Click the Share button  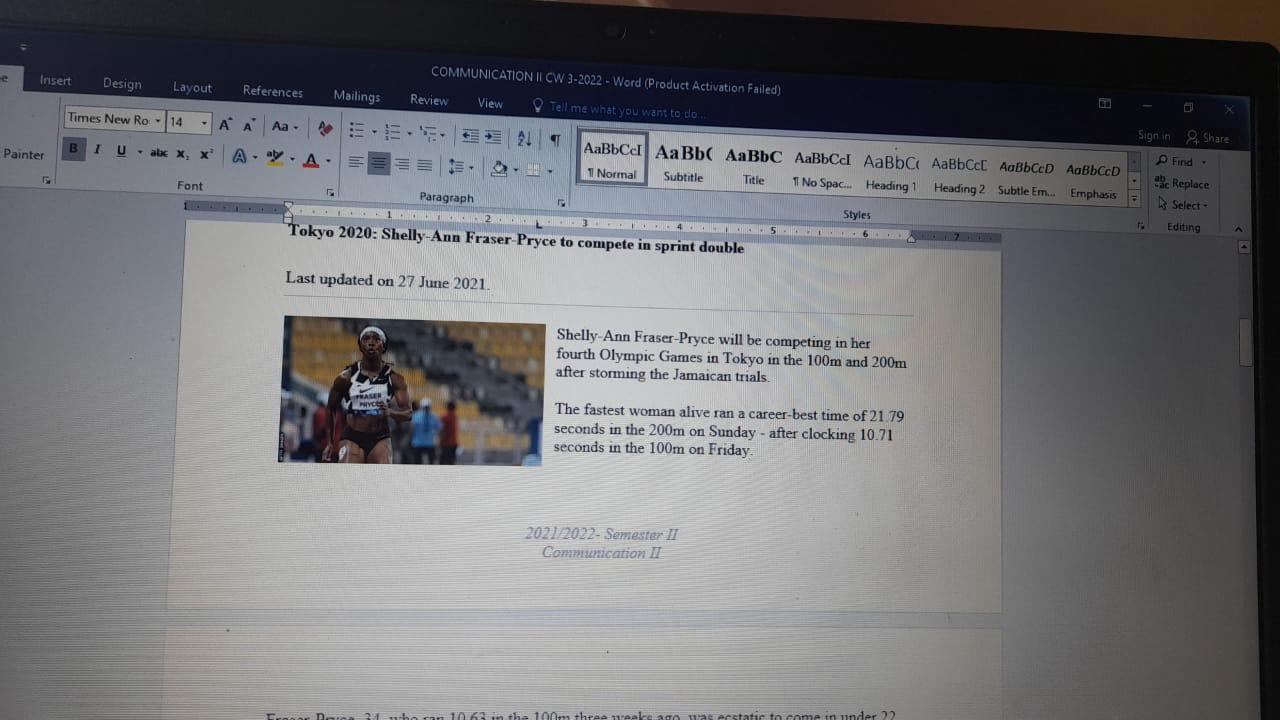[x=1208, y=138]
